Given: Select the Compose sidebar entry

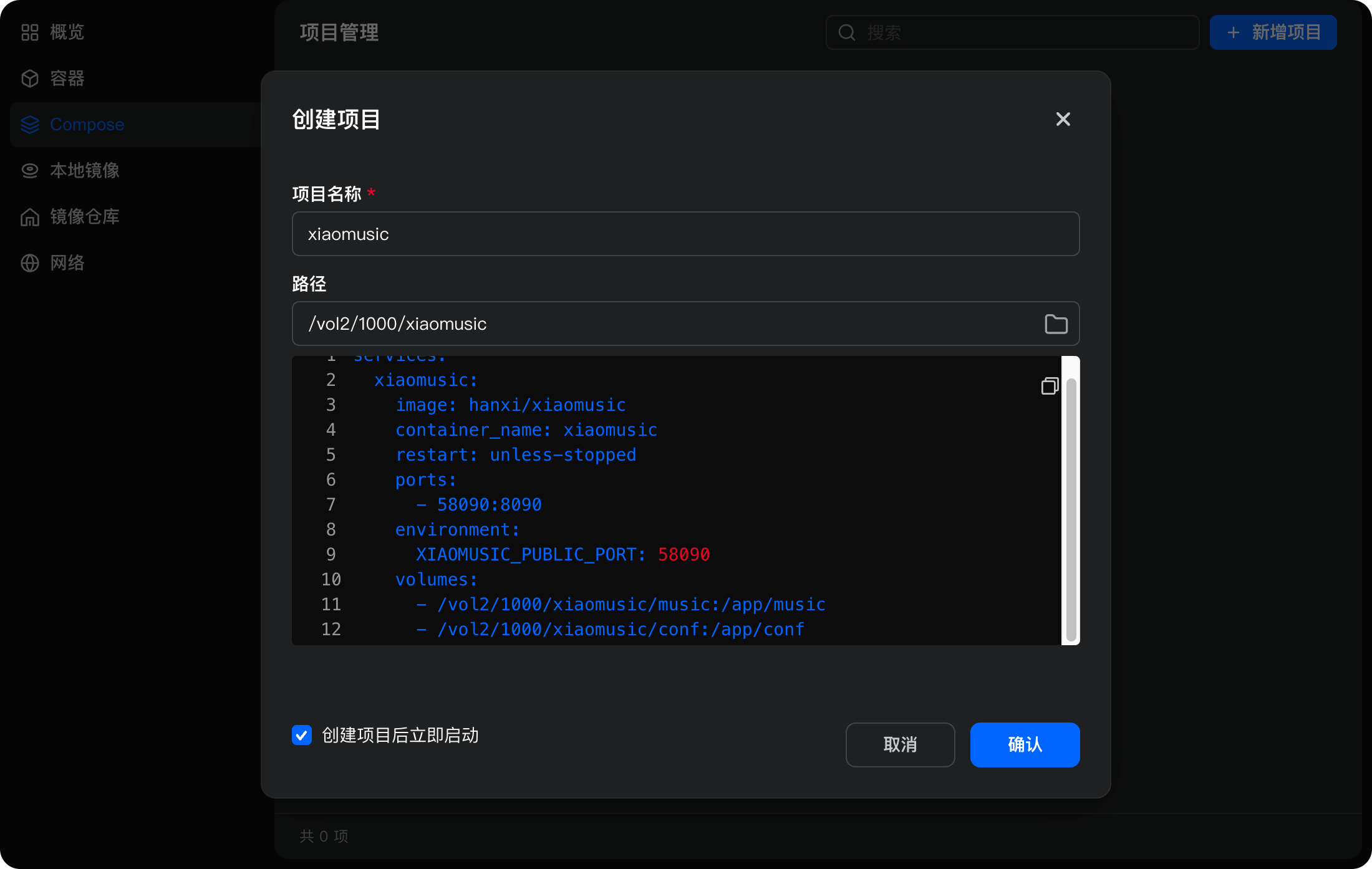Looking at the screenshot, I should click(x=87, y=124).
